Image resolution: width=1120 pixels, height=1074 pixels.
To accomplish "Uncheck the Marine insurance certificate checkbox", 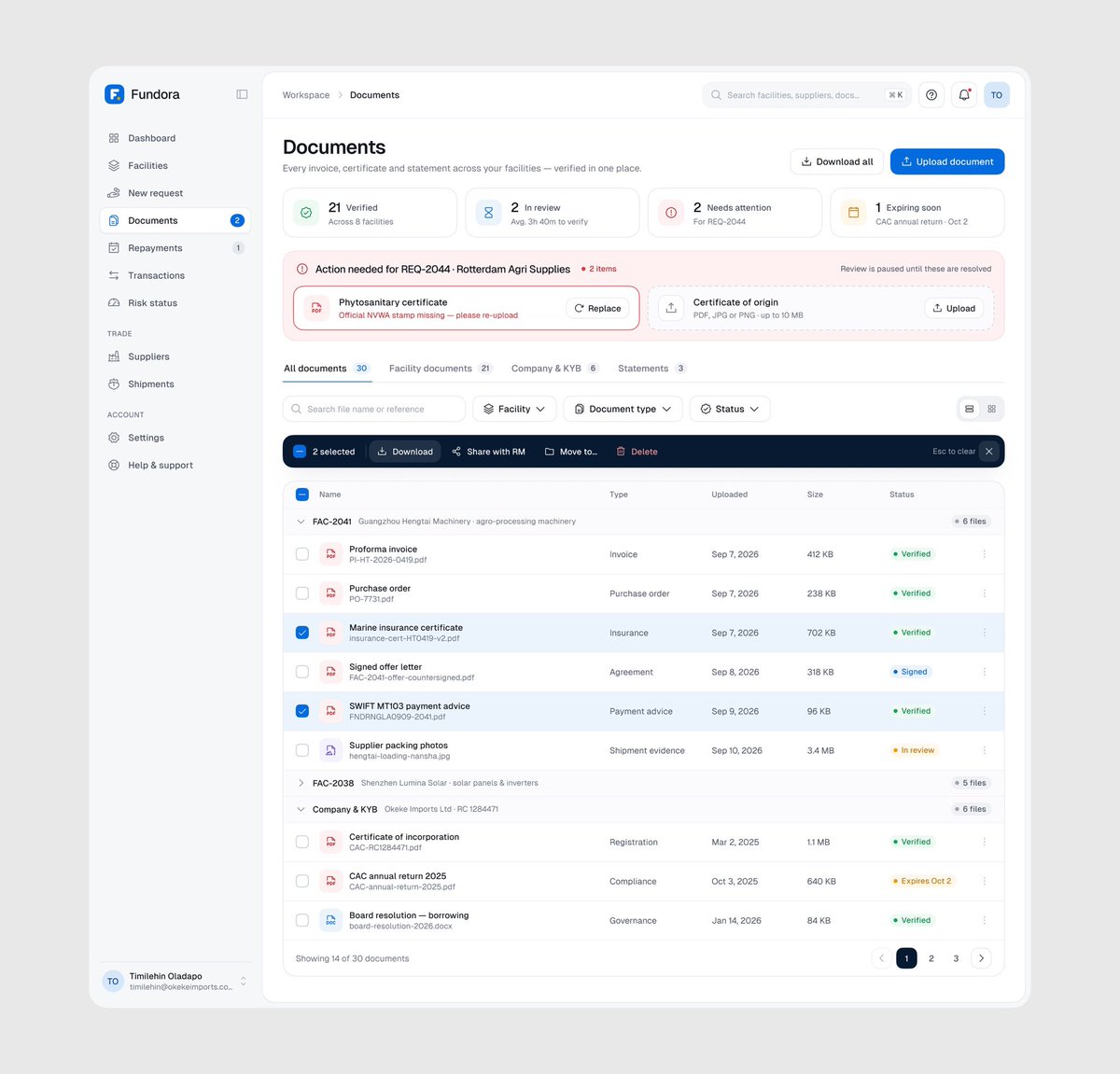I will coord(302,633).
